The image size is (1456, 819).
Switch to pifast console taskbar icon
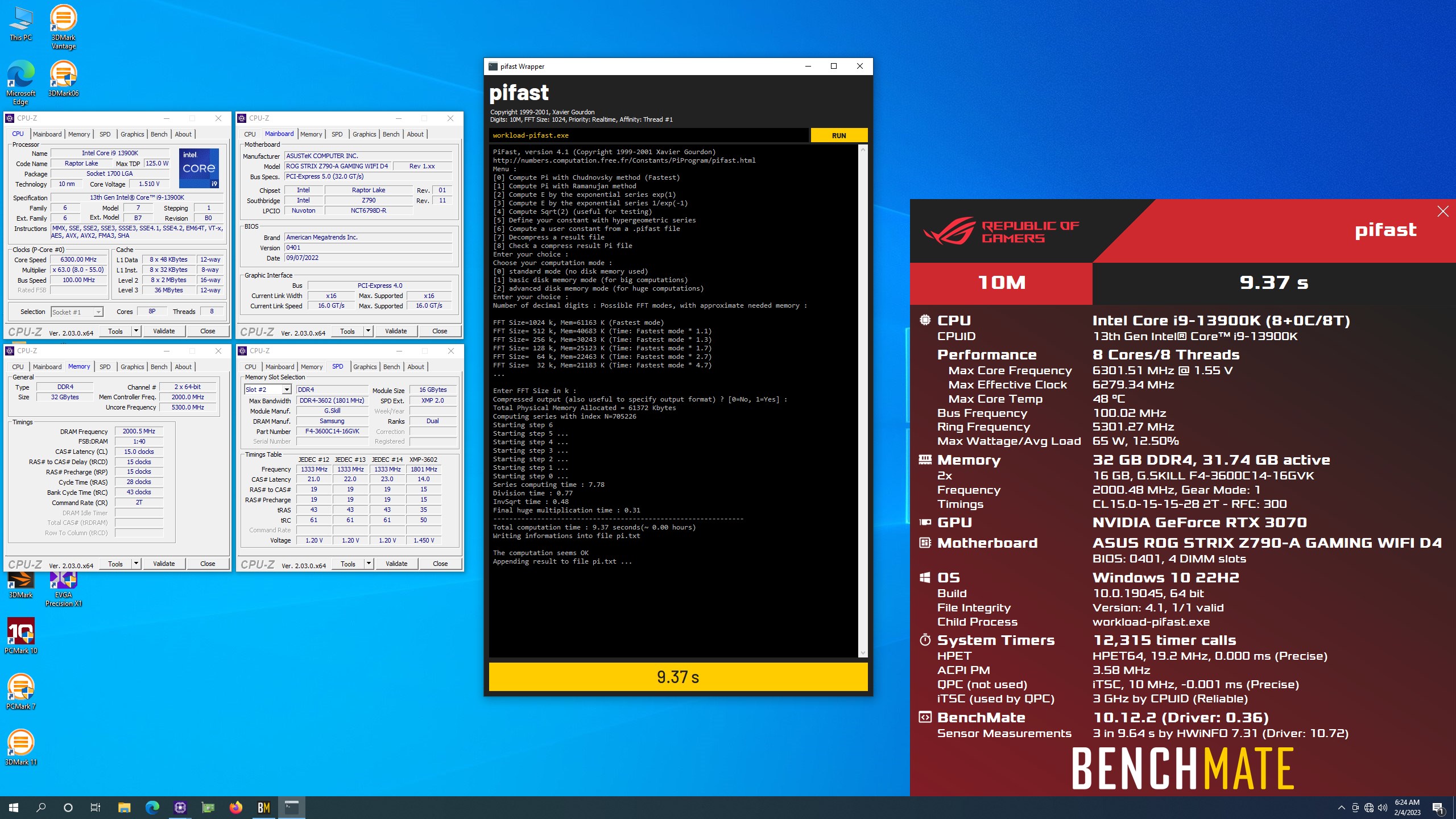291,808
